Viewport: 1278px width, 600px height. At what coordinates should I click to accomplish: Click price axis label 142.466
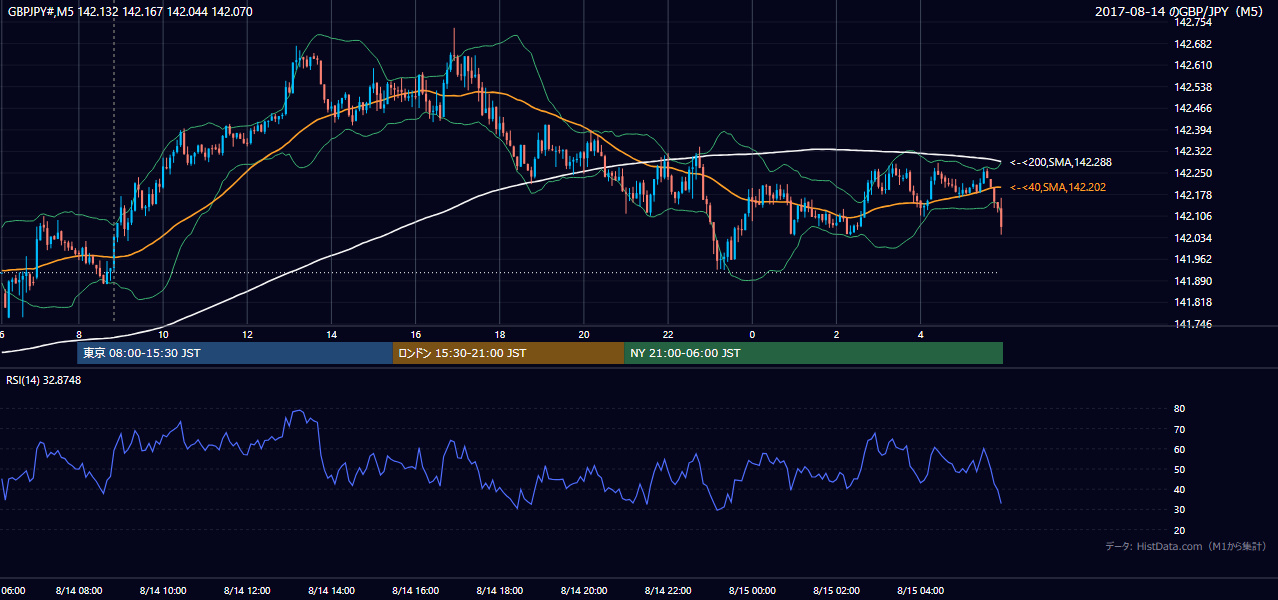pyautogui.click(x=1192, y=108)
